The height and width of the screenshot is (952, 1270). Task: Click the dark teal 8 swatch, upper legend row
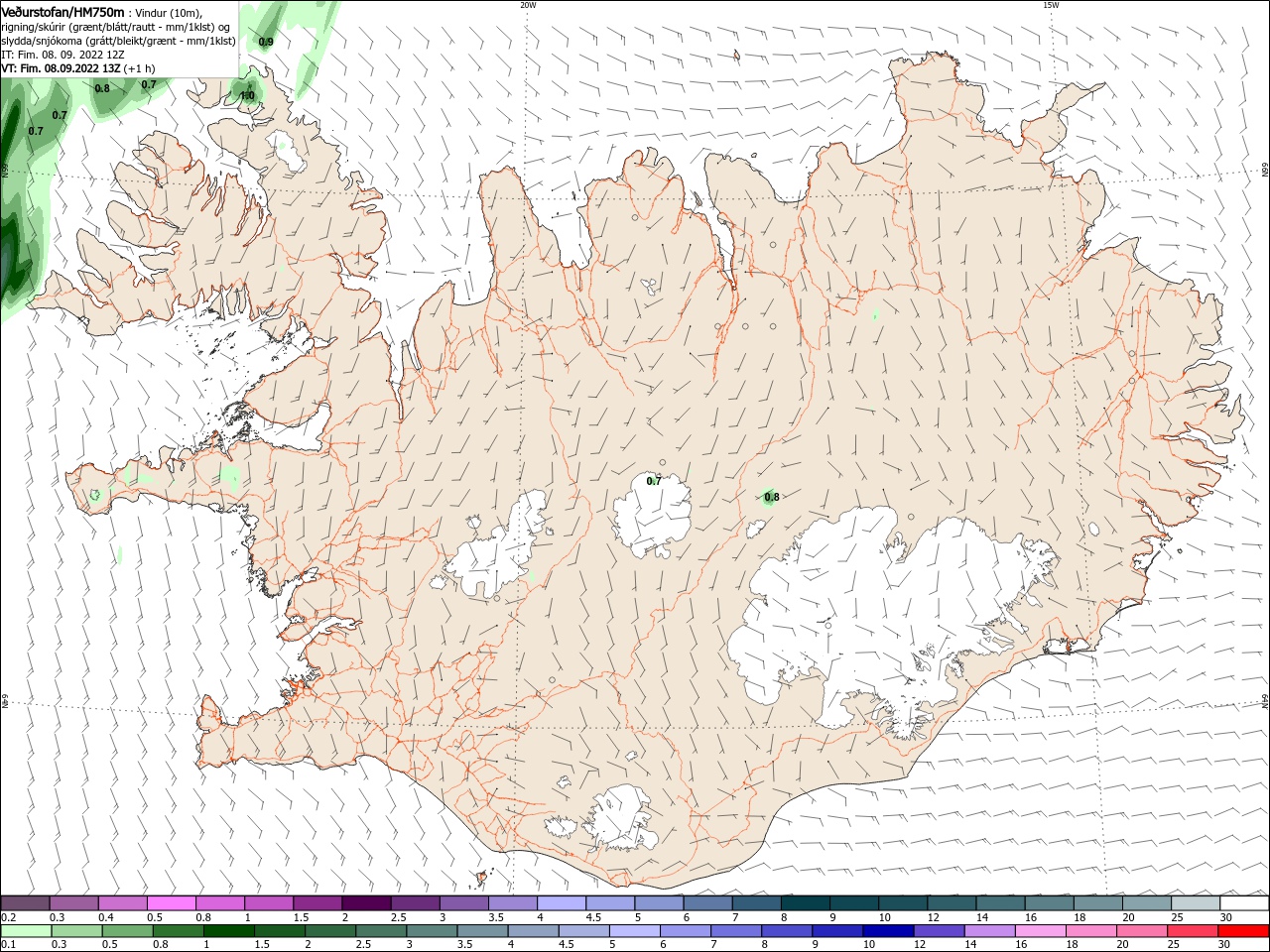[806, 902]
